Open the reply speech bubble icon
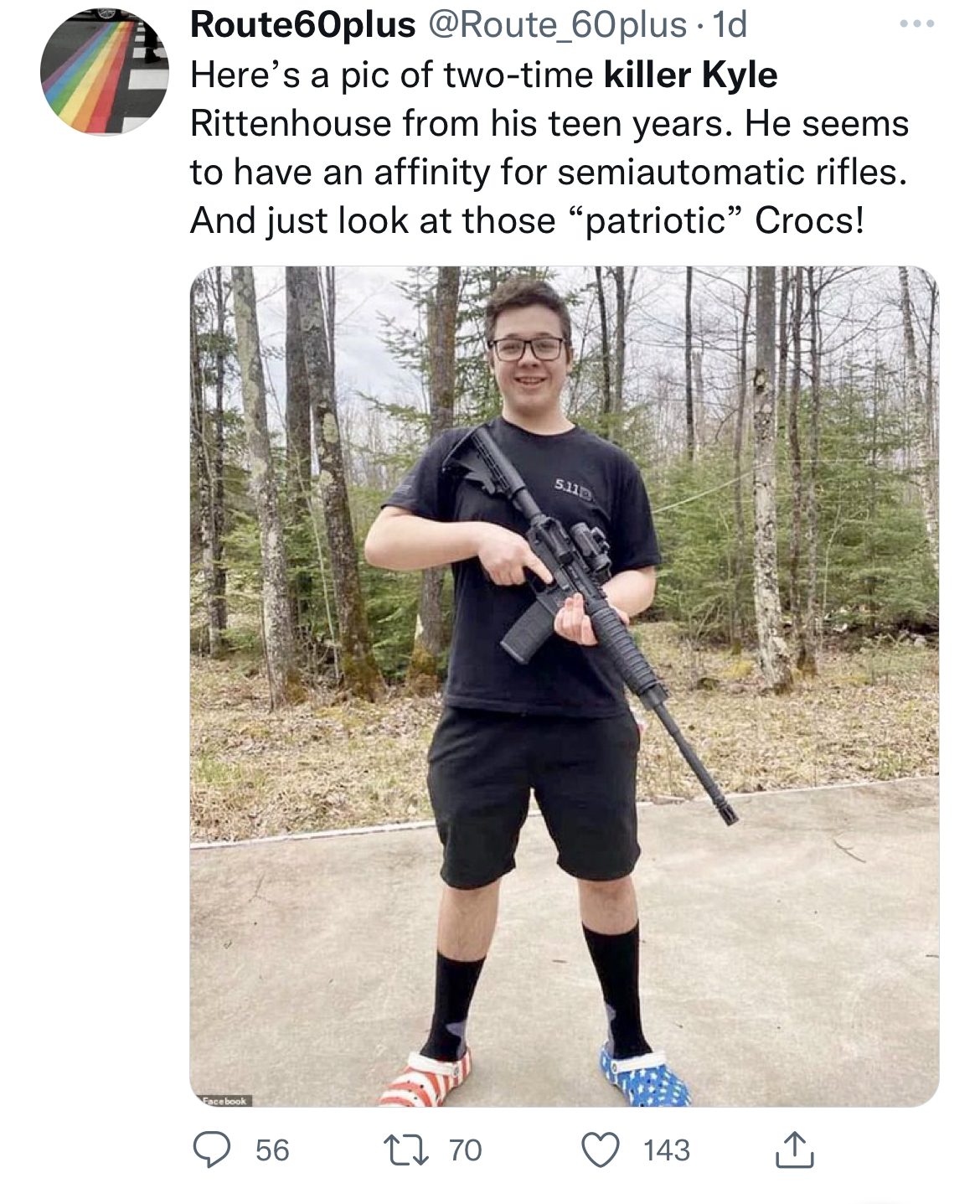 (212, 1150)
